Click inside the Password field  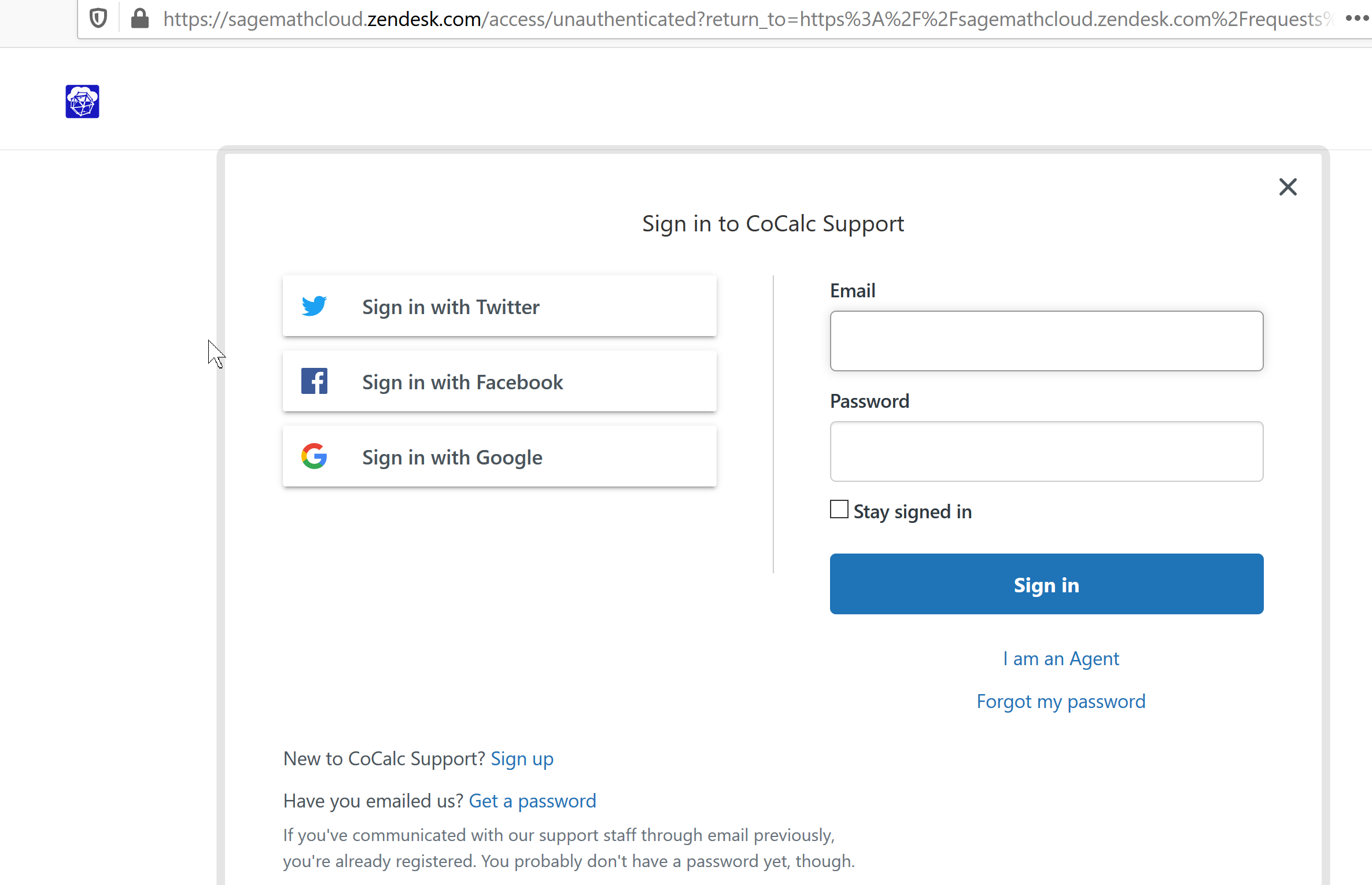coord(1046,451)
